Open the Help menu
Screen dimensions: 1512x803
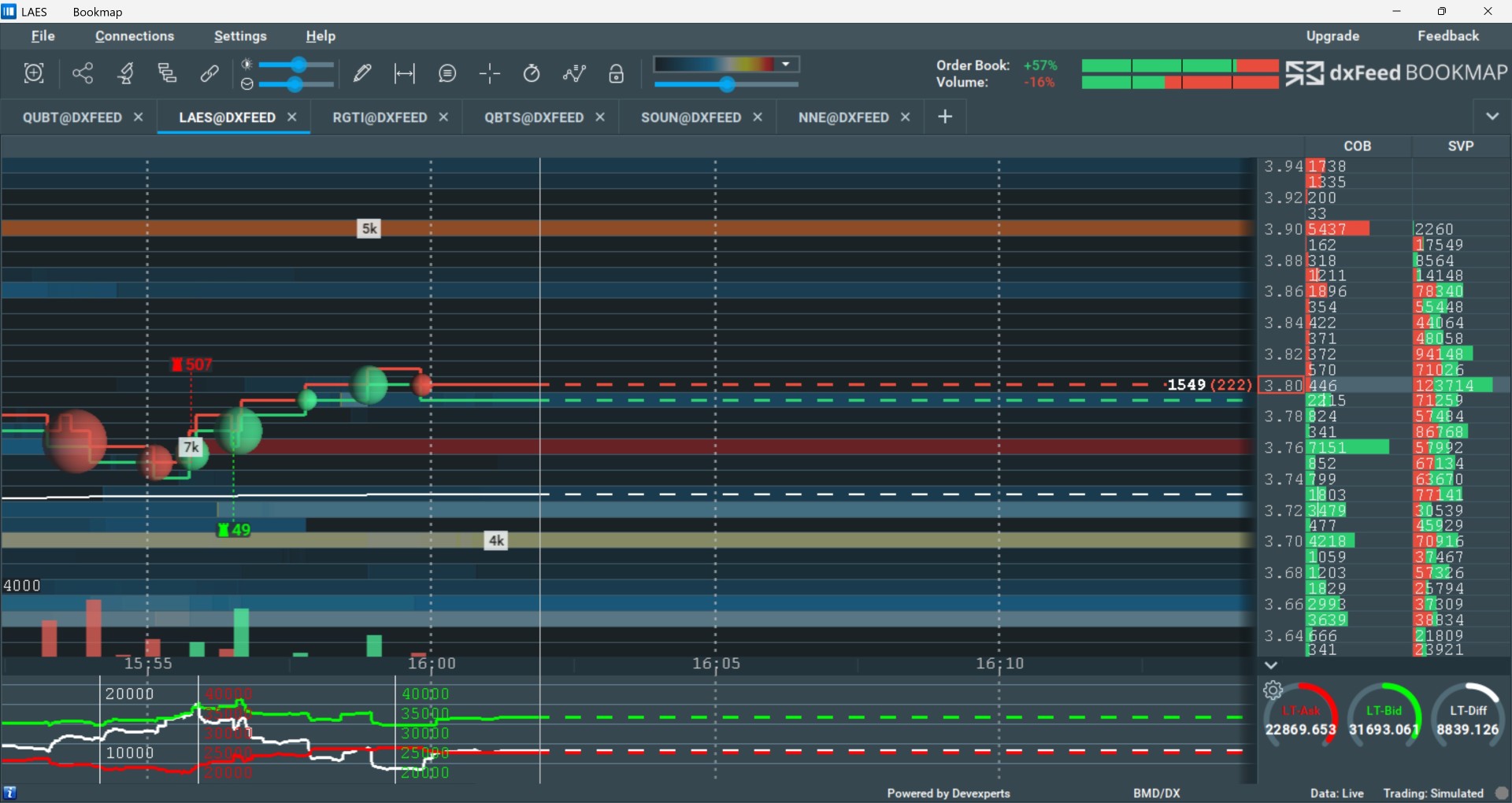click(x=321, y=36)
